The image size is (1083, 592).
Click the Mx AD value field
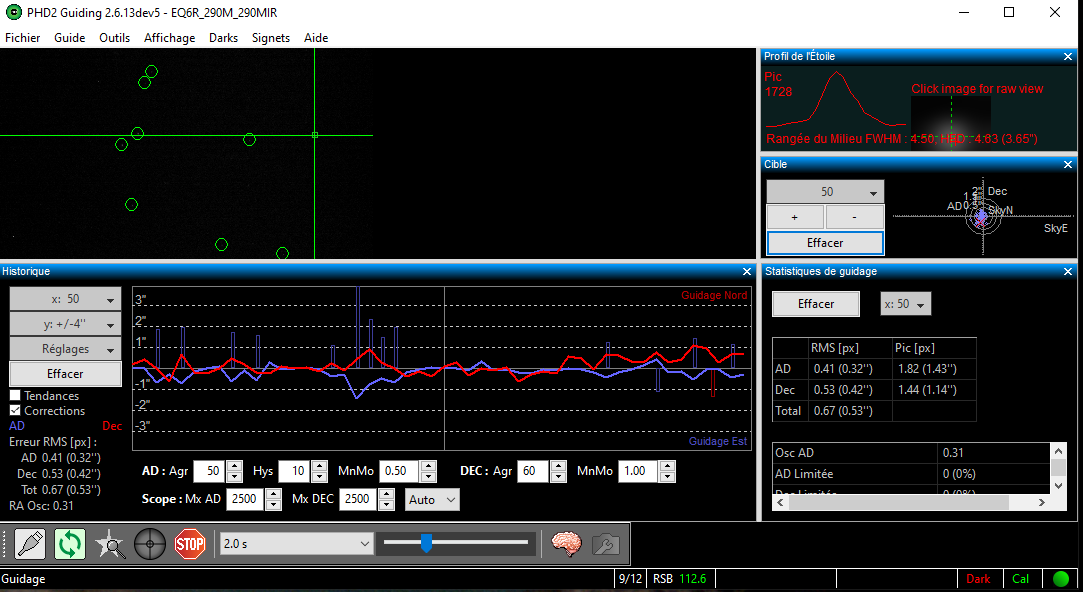[x=247, y=499]
